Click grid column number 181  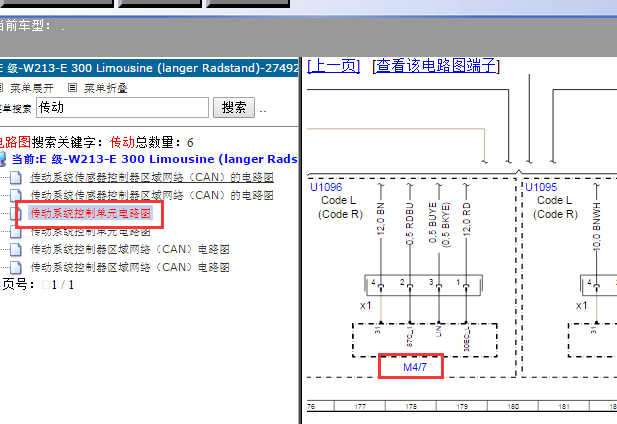tap(563, 406)
